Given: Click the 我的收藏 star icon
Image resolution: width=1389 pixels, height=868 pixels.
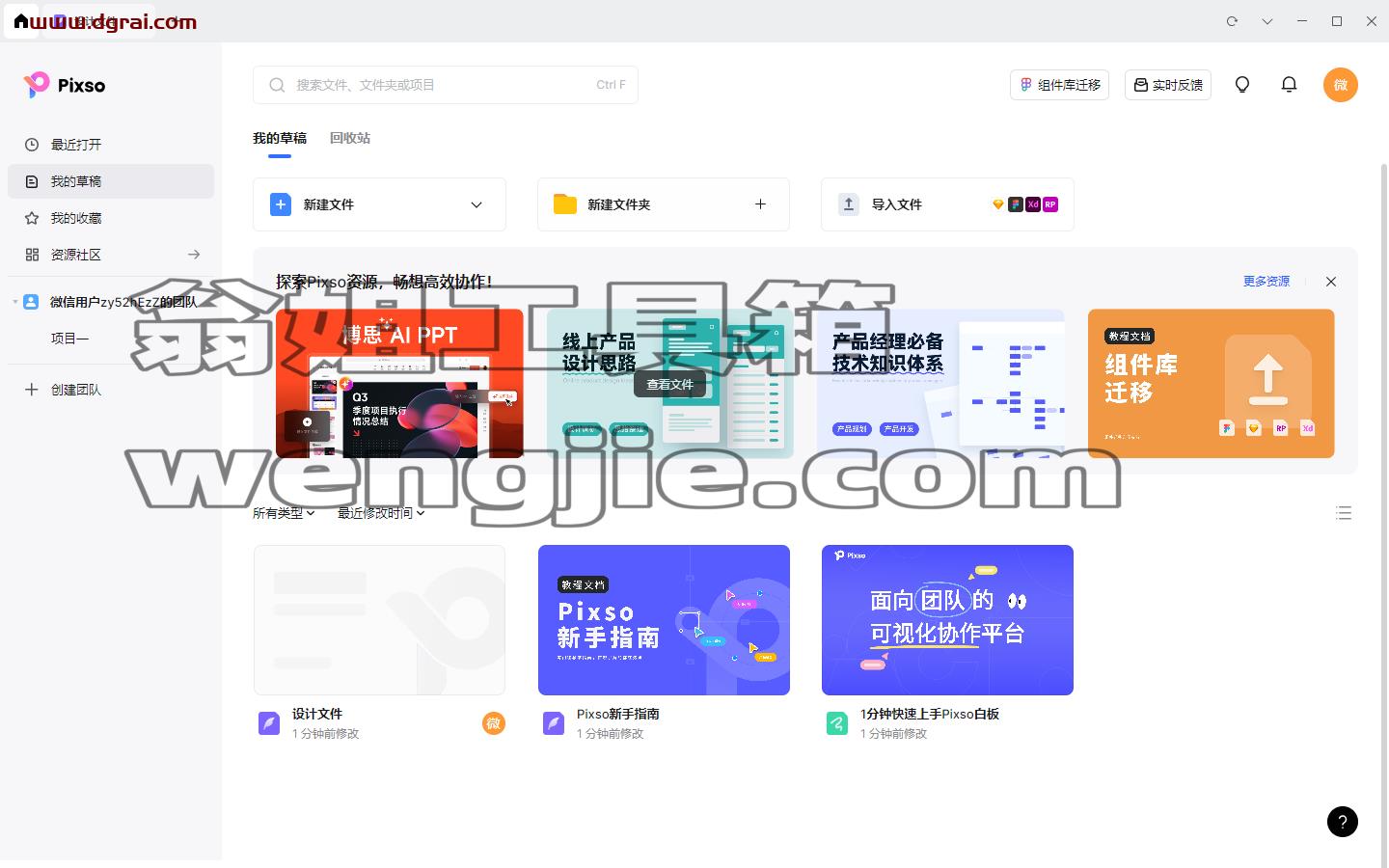Looking at the screenshot, I should (x=32, y=218).
